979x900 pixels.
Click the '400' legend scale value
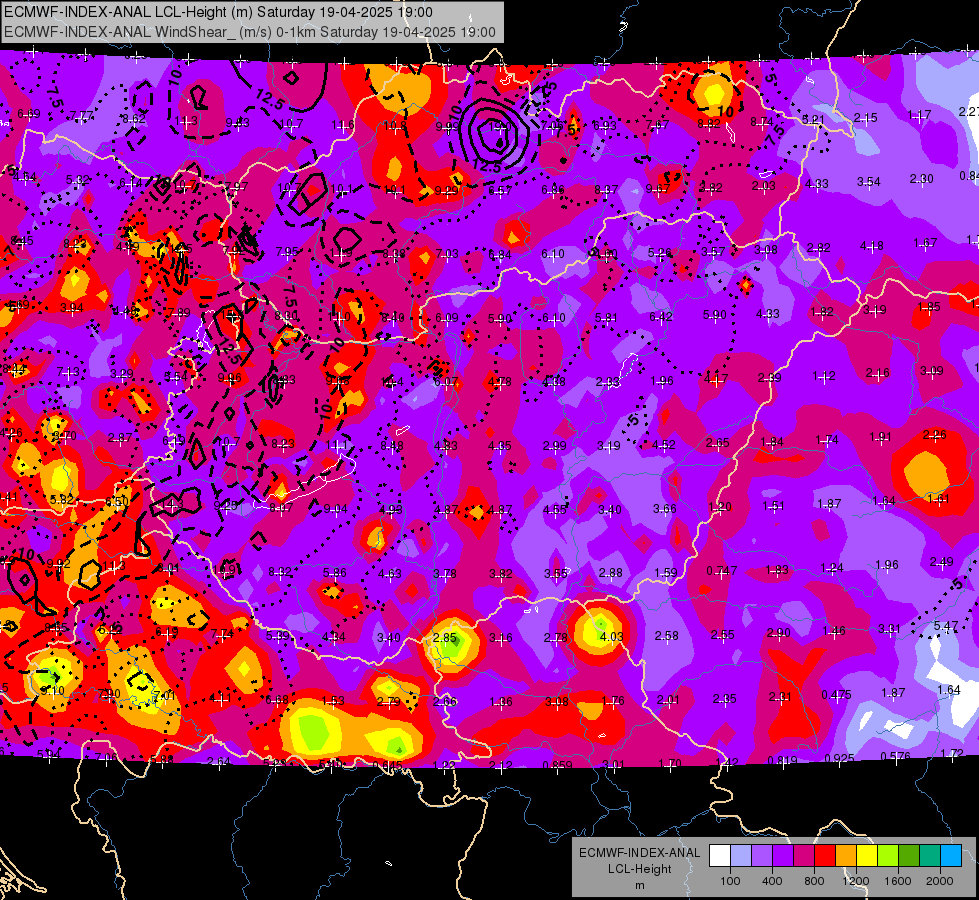[772, 881]
